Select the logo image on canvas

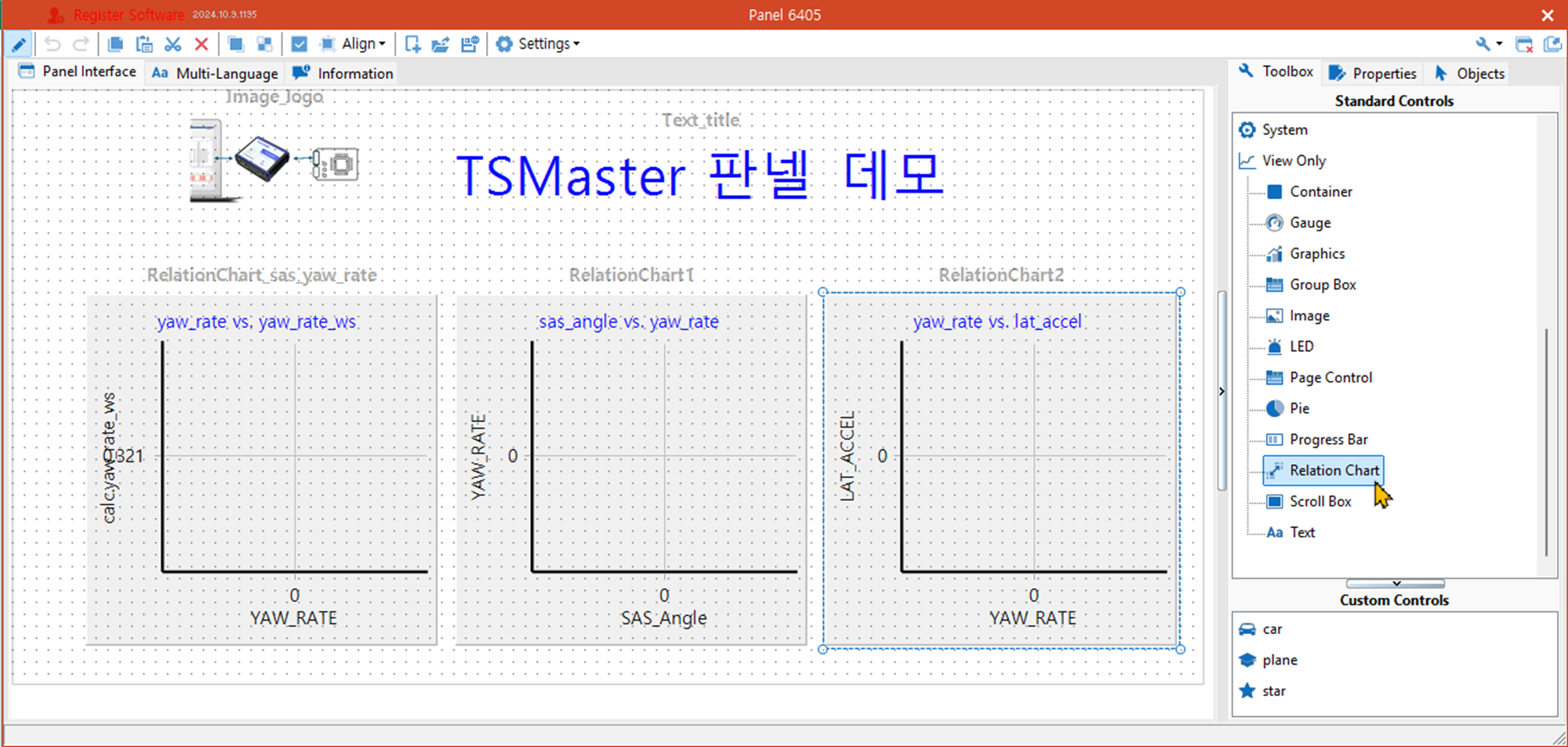[274, 161]
